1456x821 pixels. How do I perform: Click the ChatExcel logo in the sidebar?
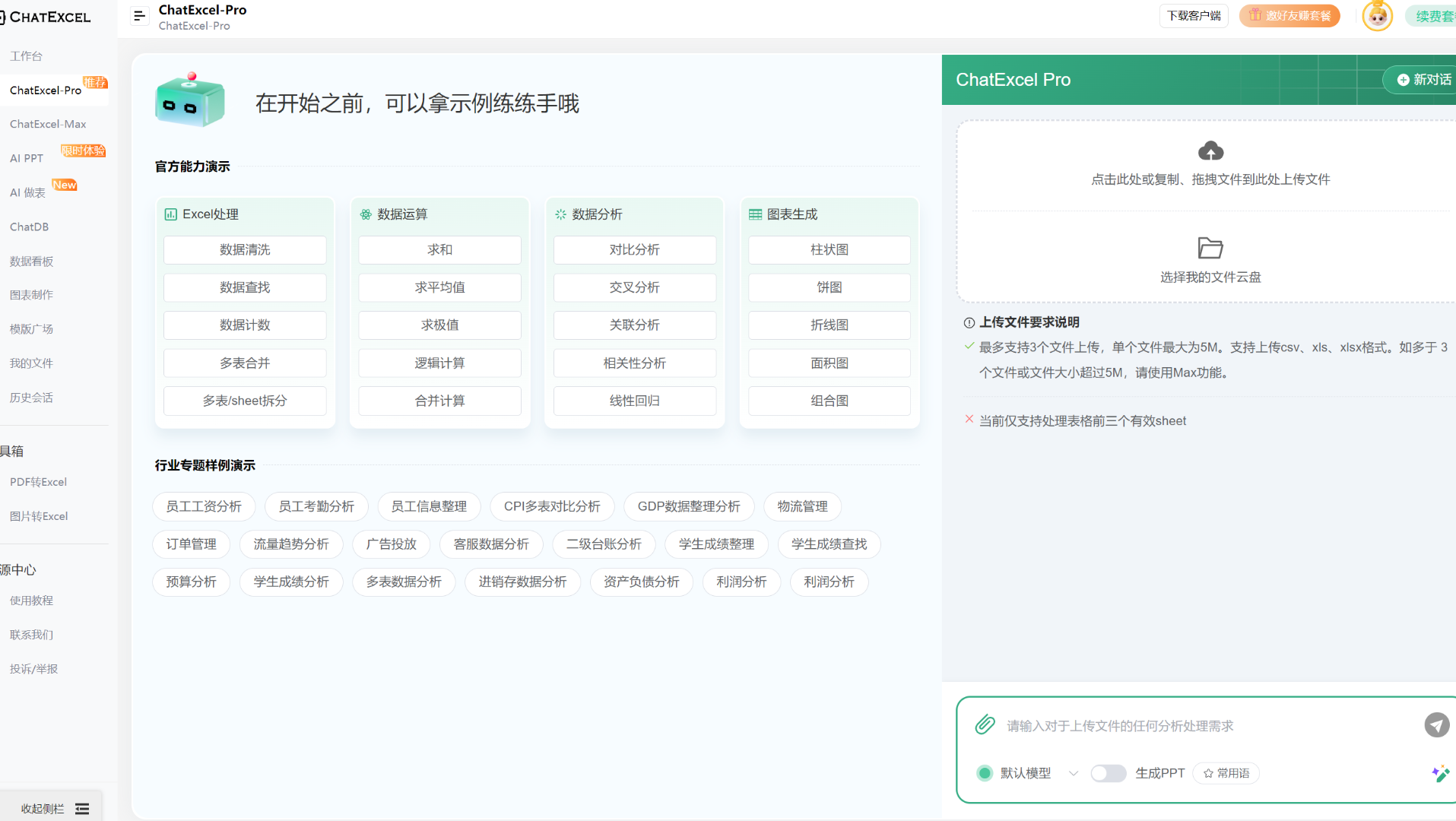(x=46, y=16)
